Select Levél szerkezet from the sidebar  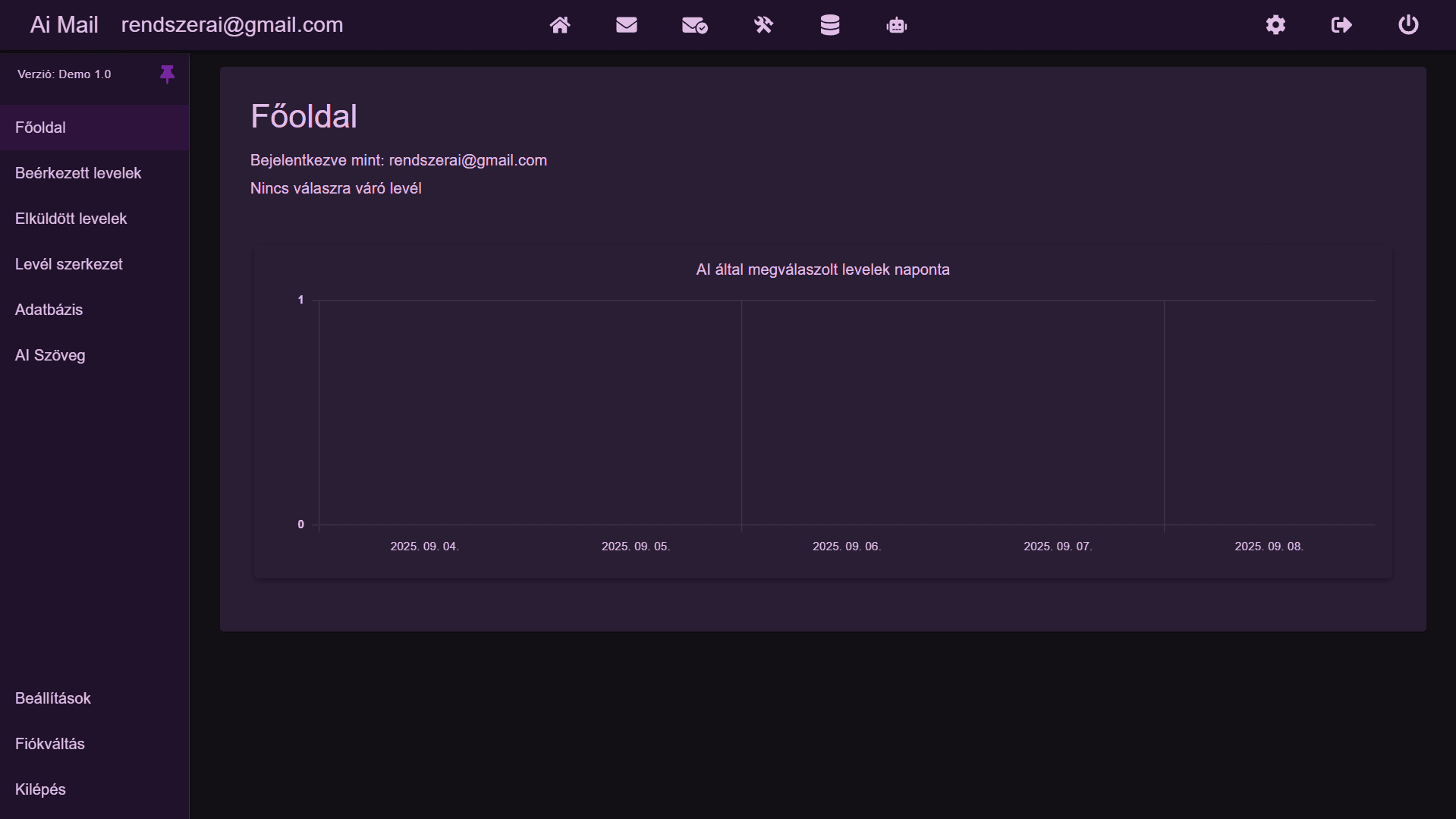pos(69,263)
